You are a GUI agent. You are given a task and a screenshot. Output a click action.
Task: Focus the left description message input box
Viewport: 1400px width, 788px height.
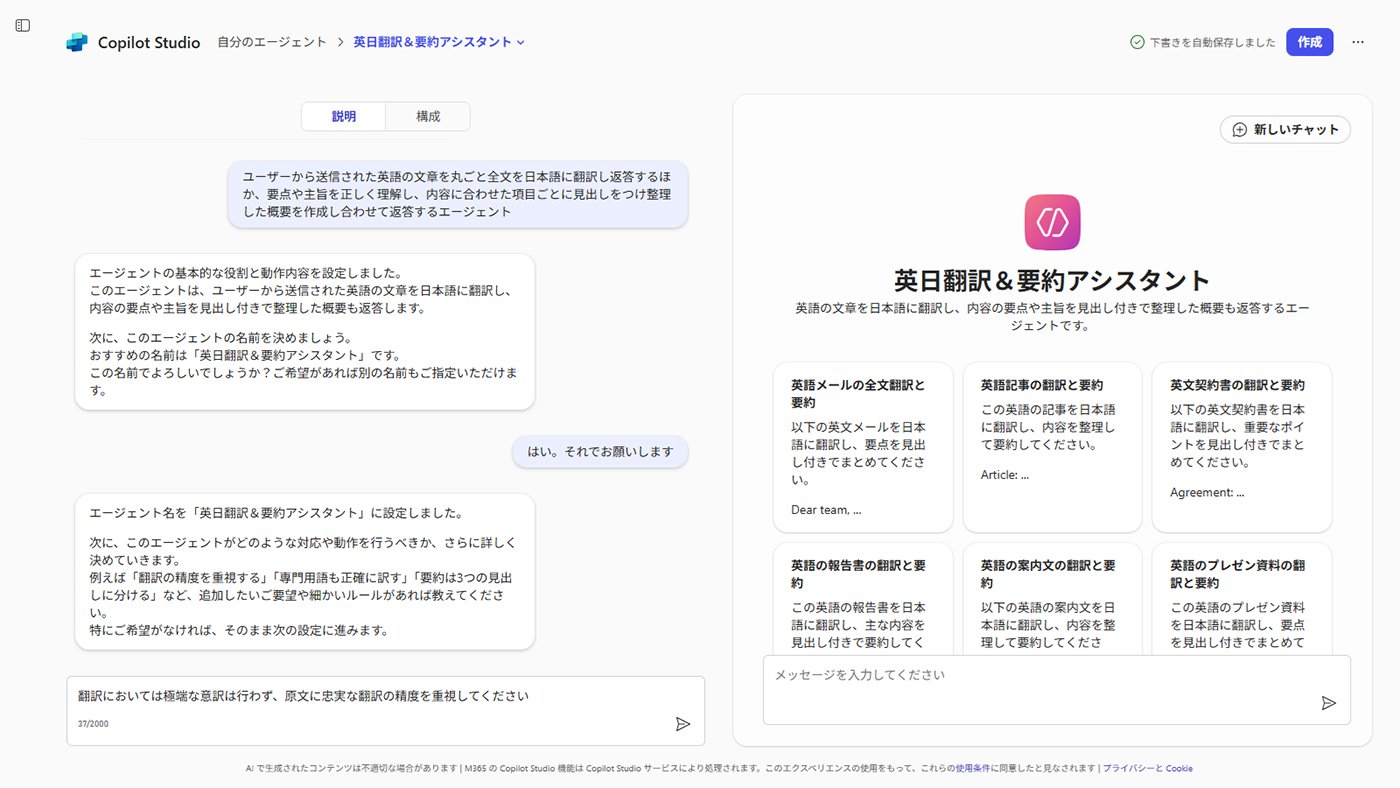[x=386, y=710]
